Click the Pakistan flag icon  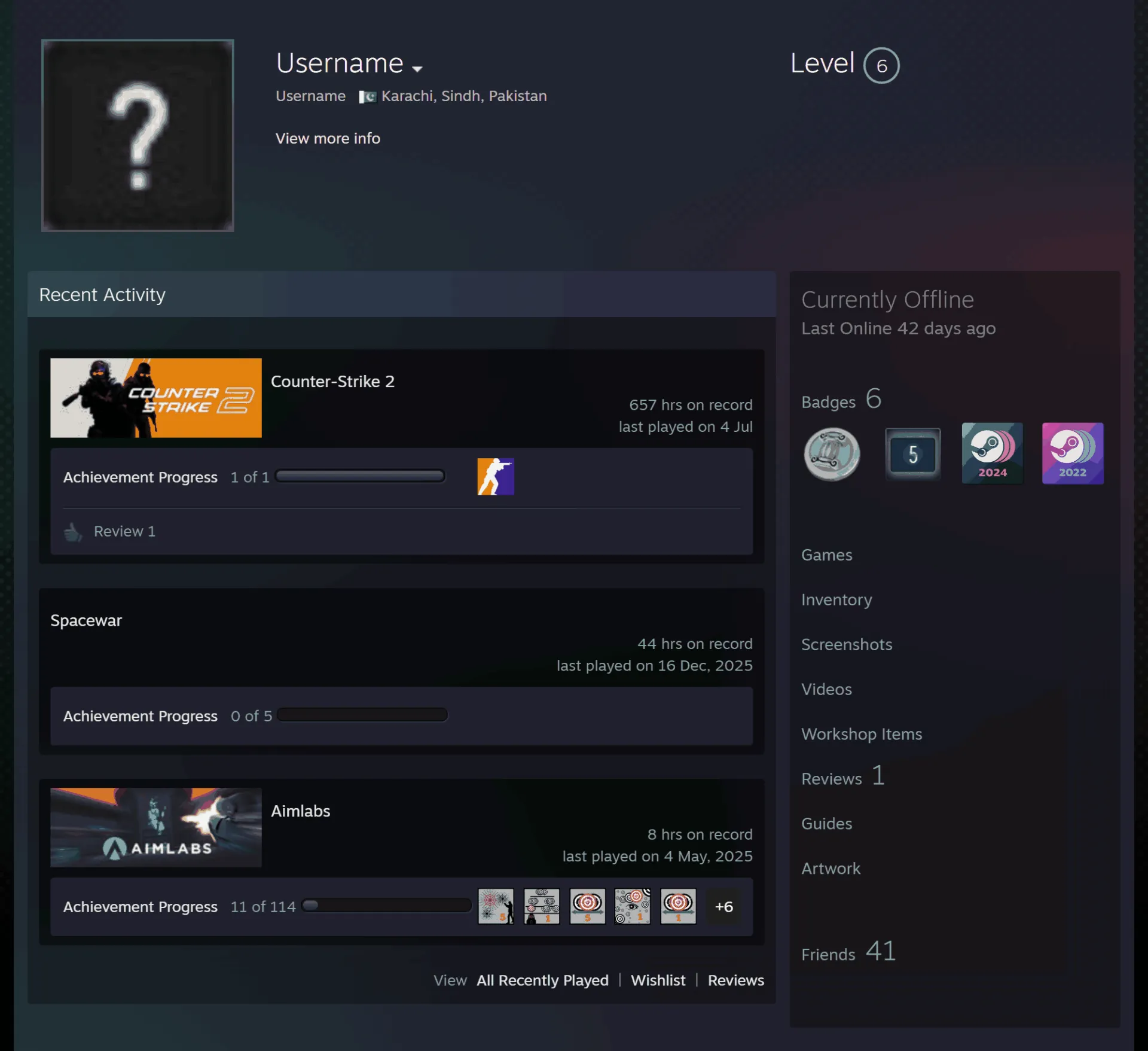point(367,97)
